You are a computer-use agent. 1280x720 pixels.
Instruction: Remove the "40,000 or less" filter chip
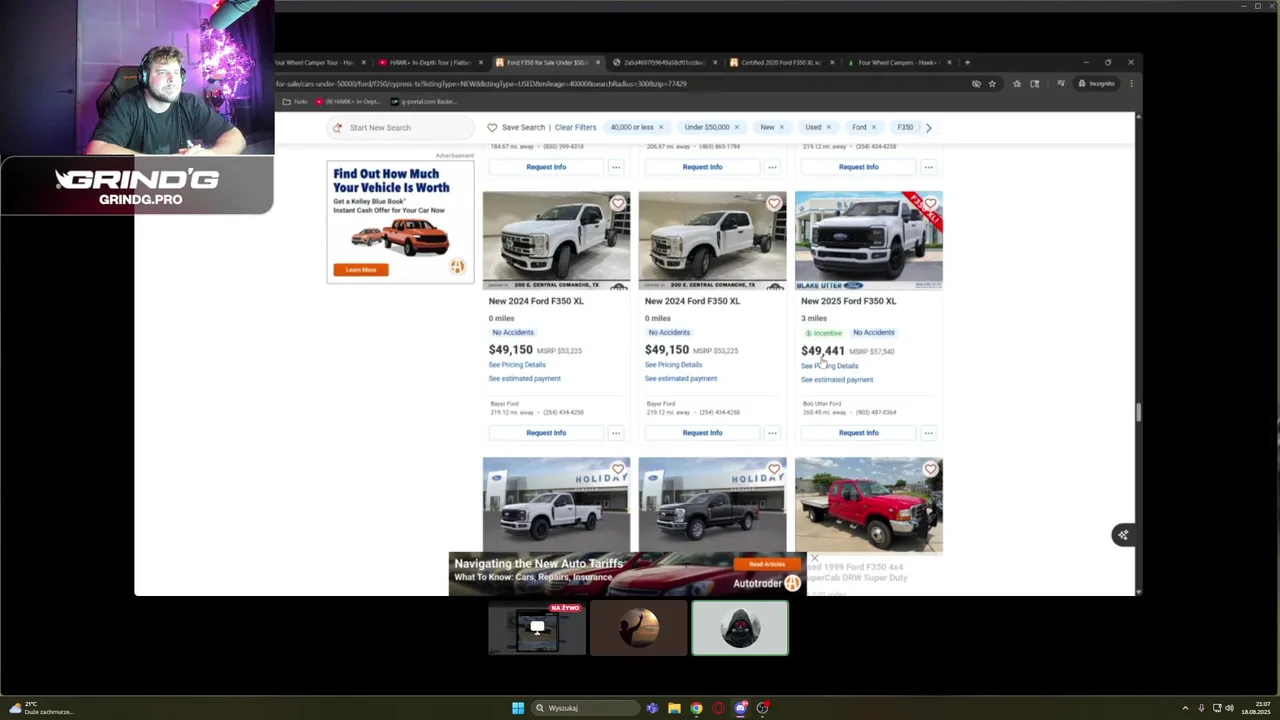click(661, 127)
